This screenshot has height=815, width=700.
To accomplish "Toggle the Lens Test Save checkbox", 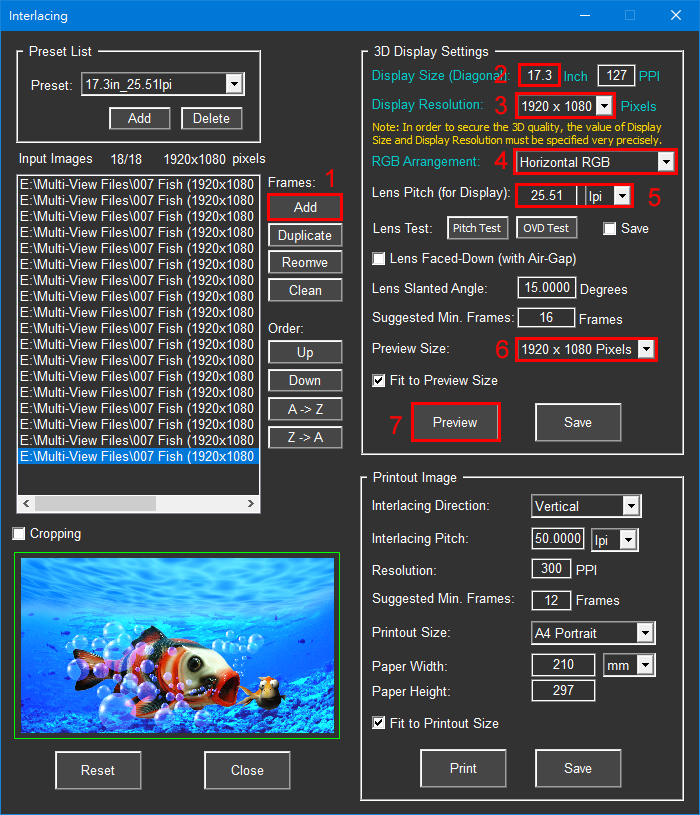I will coord(610,229).
